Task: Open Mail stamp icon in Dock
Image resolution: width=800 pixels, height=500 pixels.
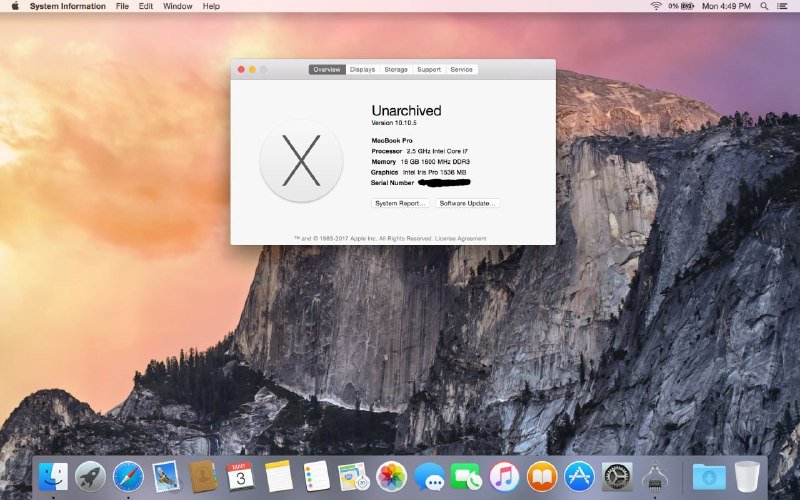Action: (x=166, y=477)
